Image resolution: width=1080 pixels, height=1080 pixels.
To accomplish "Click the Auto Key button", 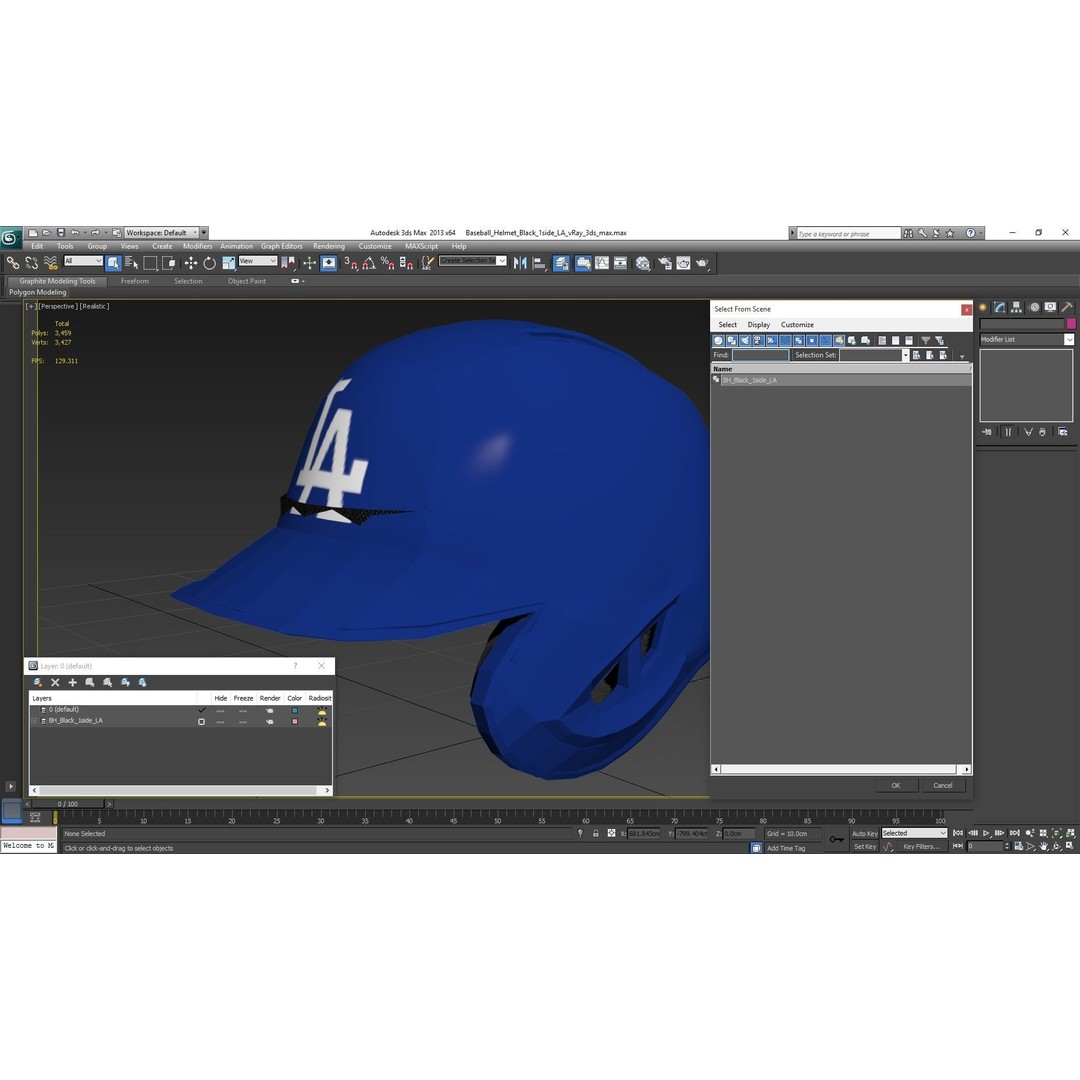I will click(x=864, y=833).
